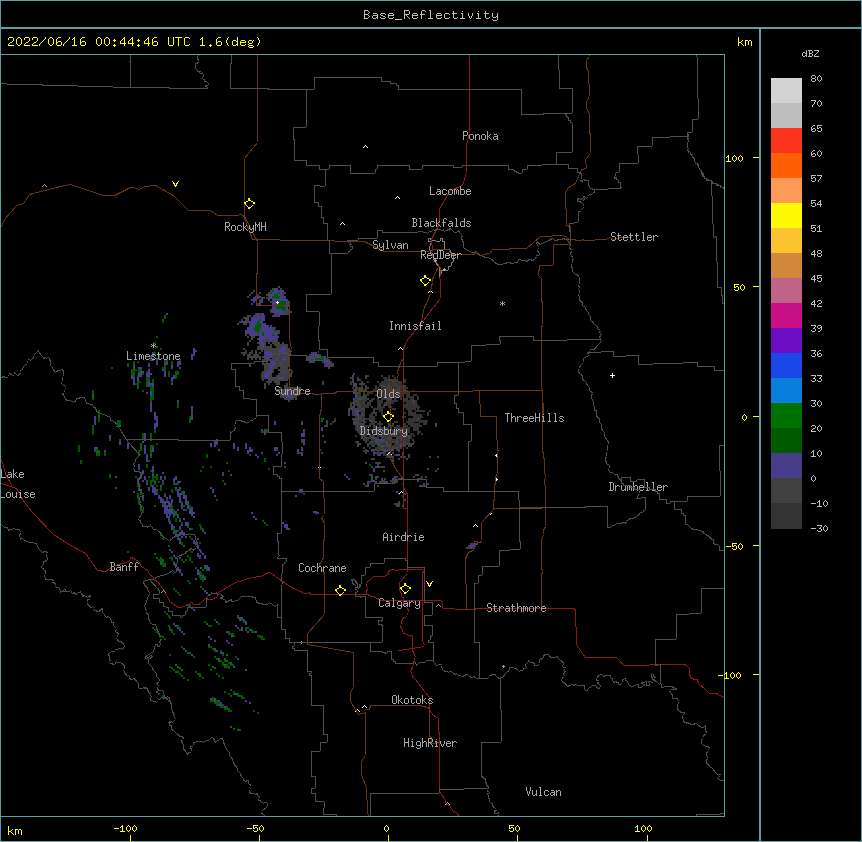Select the Drumheller label
This screenshot has width=862, height=842.
[x=638, y=487]
